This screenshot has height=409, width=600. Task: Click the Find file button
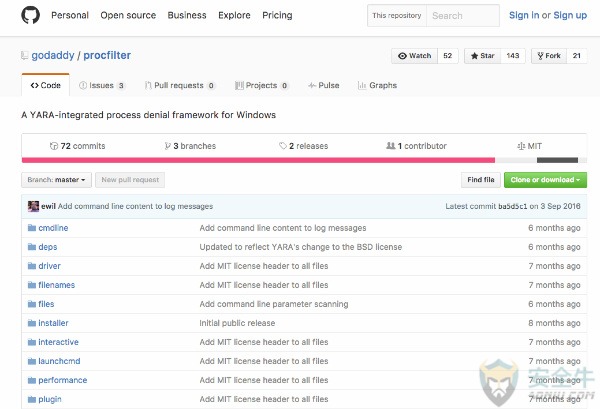[481, 180]
